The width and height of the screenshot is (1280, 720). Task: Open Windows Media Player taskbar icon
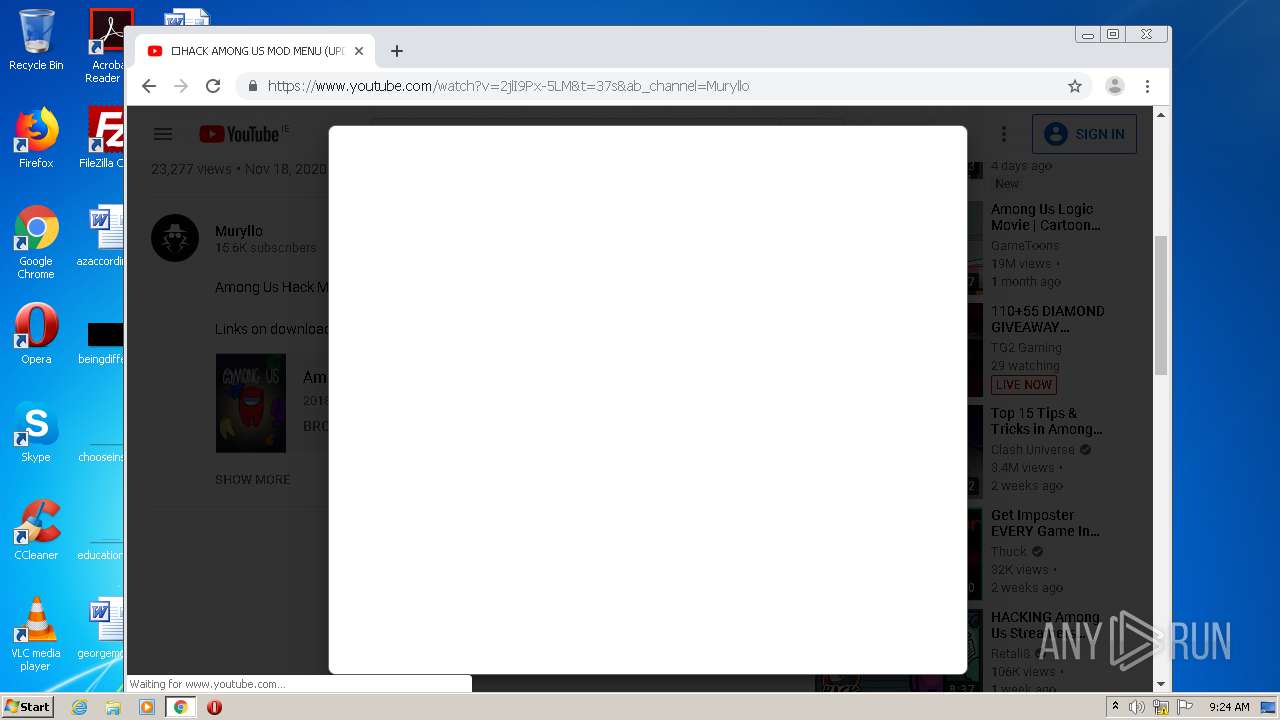point(147,707)
